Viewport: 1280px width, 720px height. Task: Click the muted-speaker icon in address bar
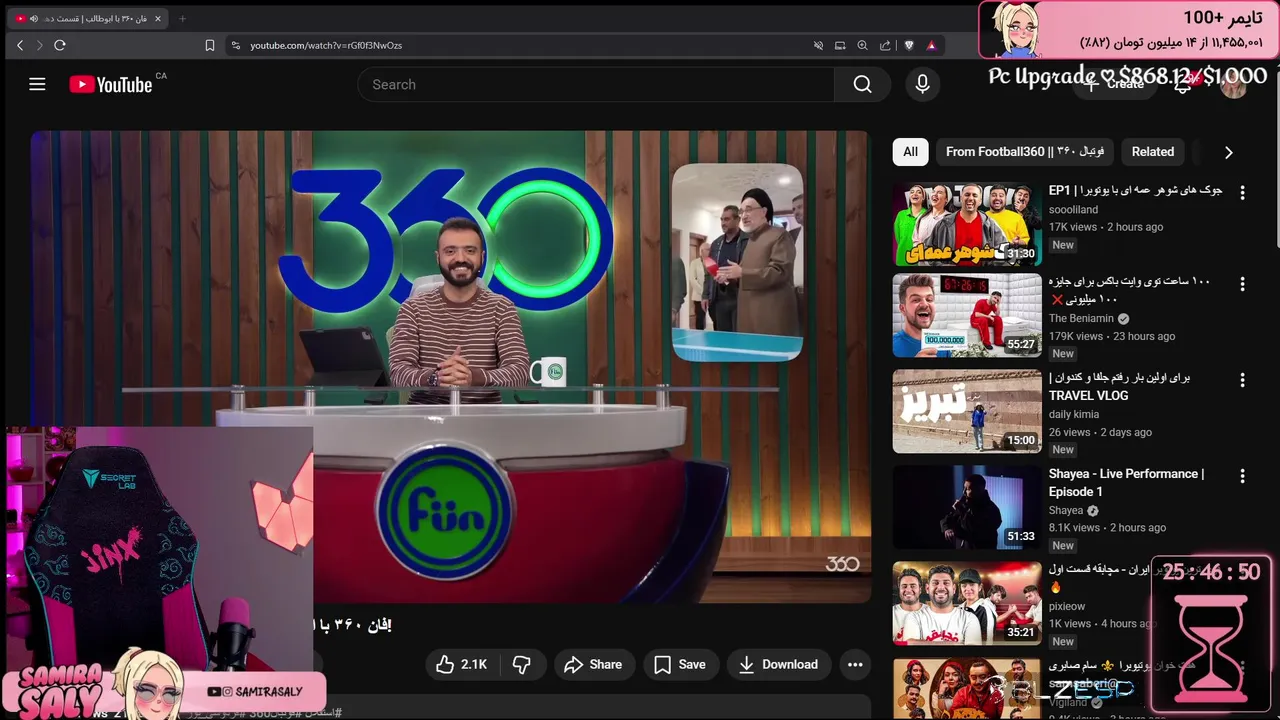click(x=818, y=45)
